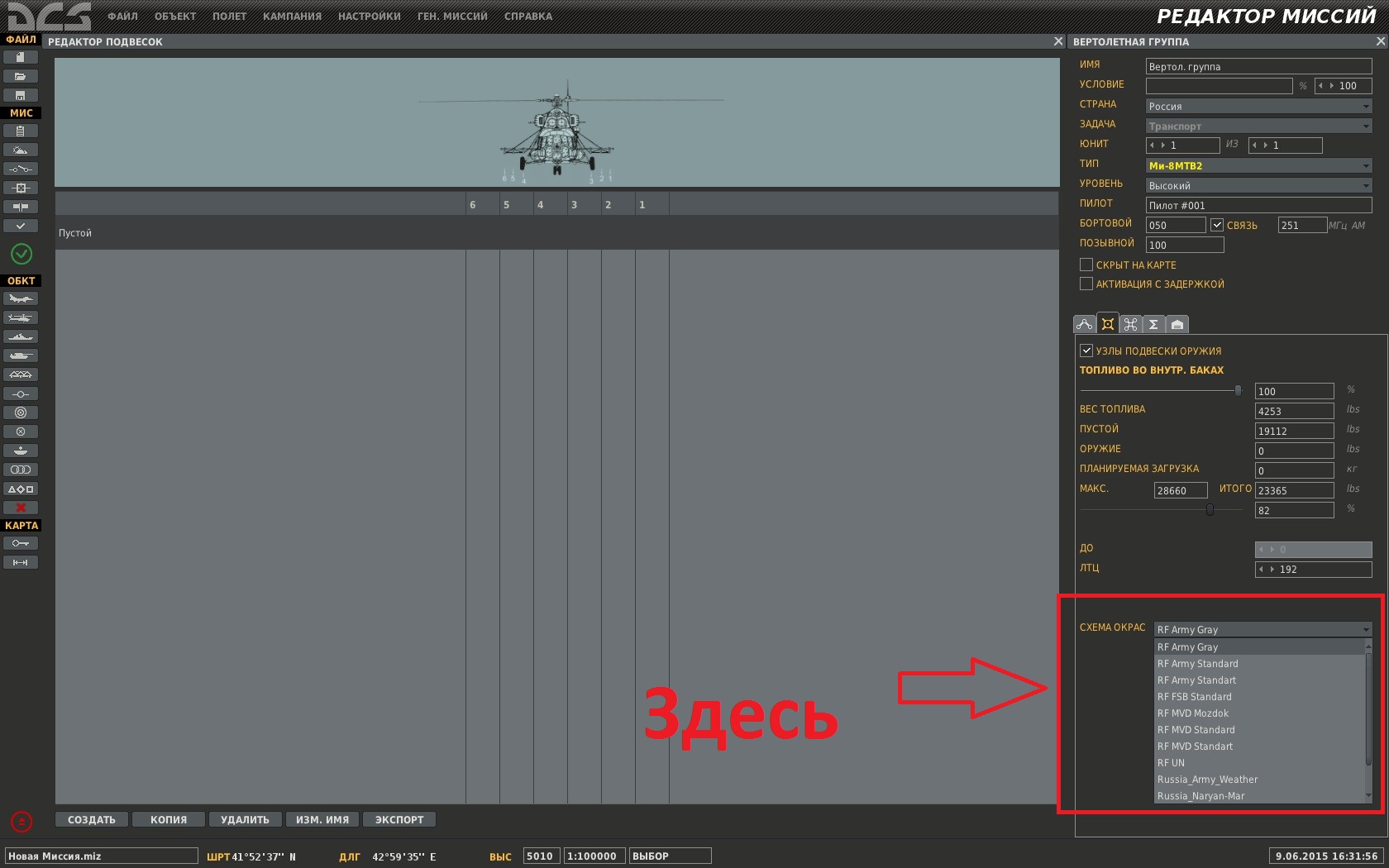Open the УРОВЕНЬ skill level dropdown

(x=1258, y=185)
